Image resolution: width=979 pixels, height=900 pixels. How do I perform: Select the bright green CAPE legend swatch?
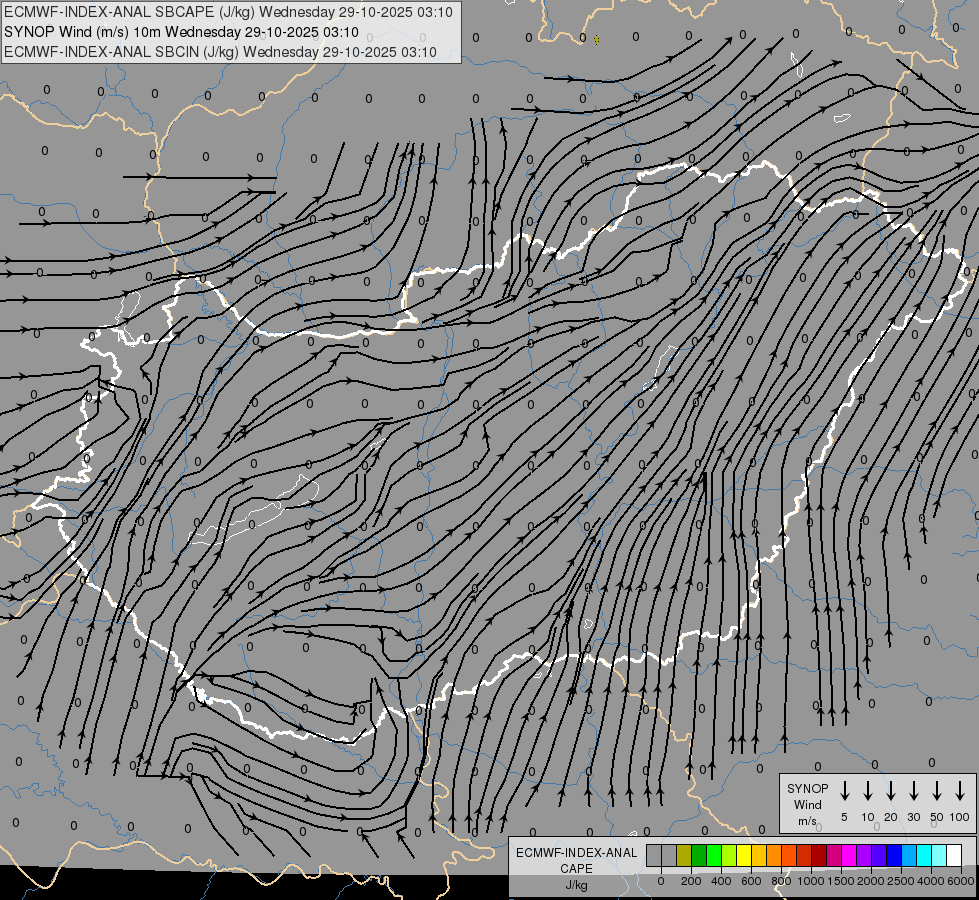(714, 855)
